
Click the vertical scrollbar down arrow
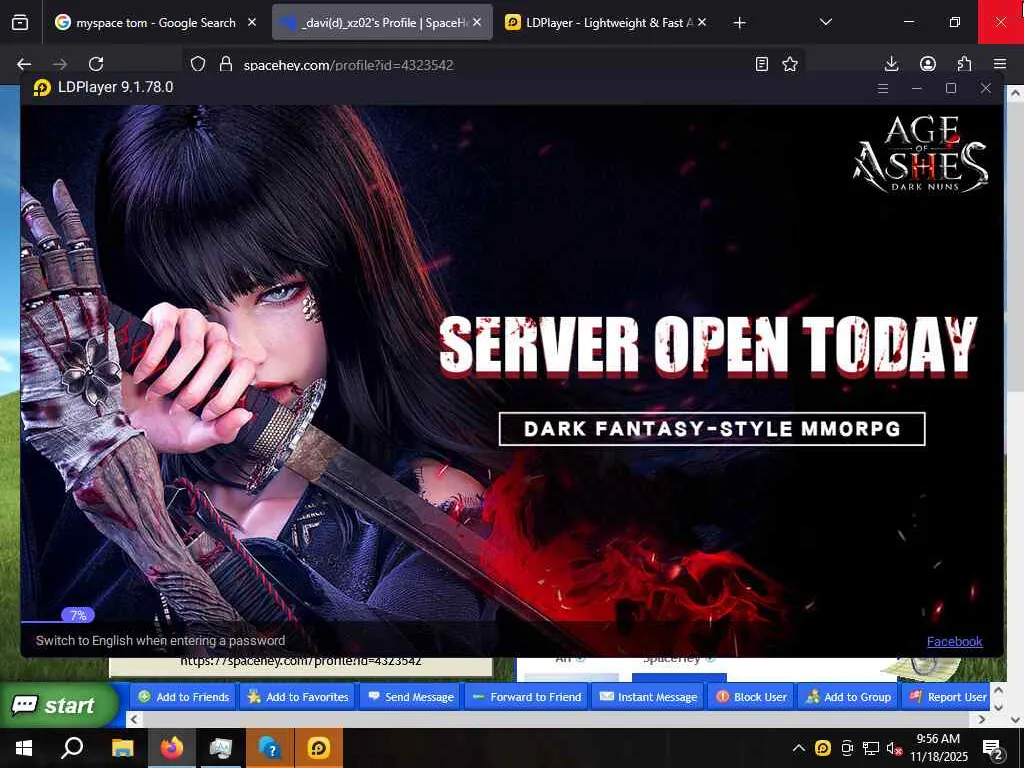click(1015, 719)
